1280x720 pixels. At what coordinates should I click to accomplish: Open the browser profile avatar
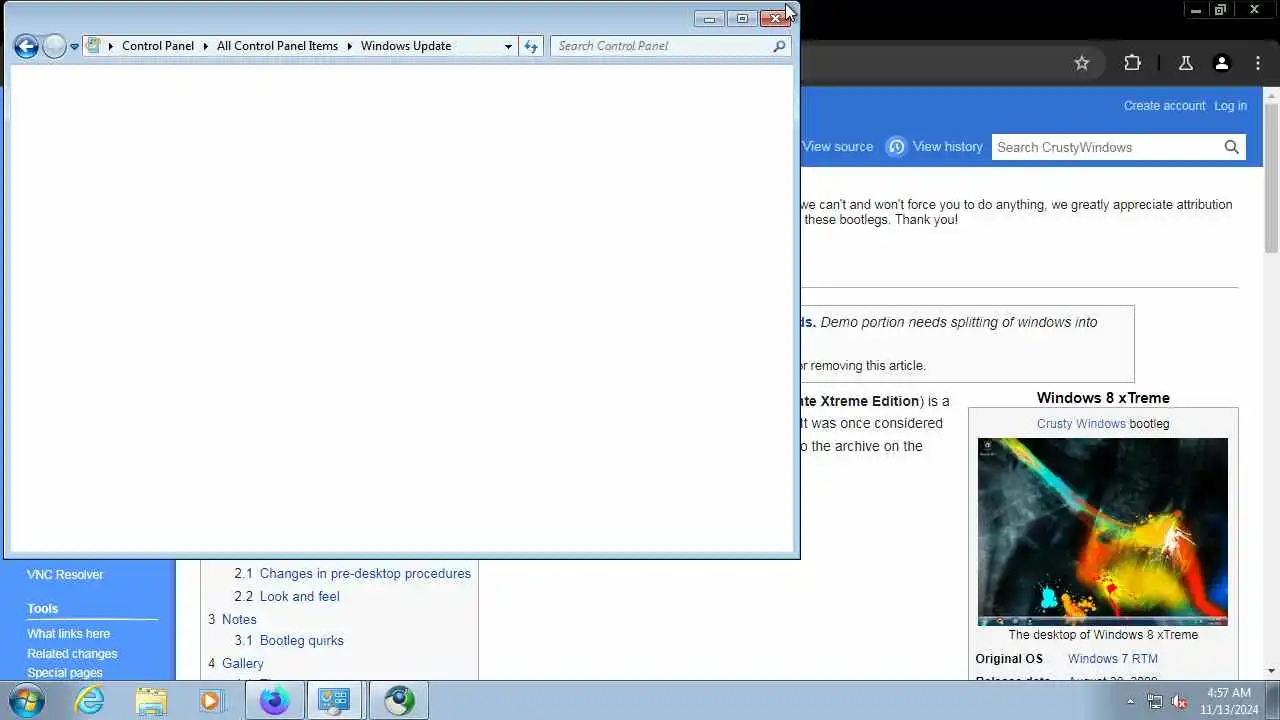tap(1221, 63)
